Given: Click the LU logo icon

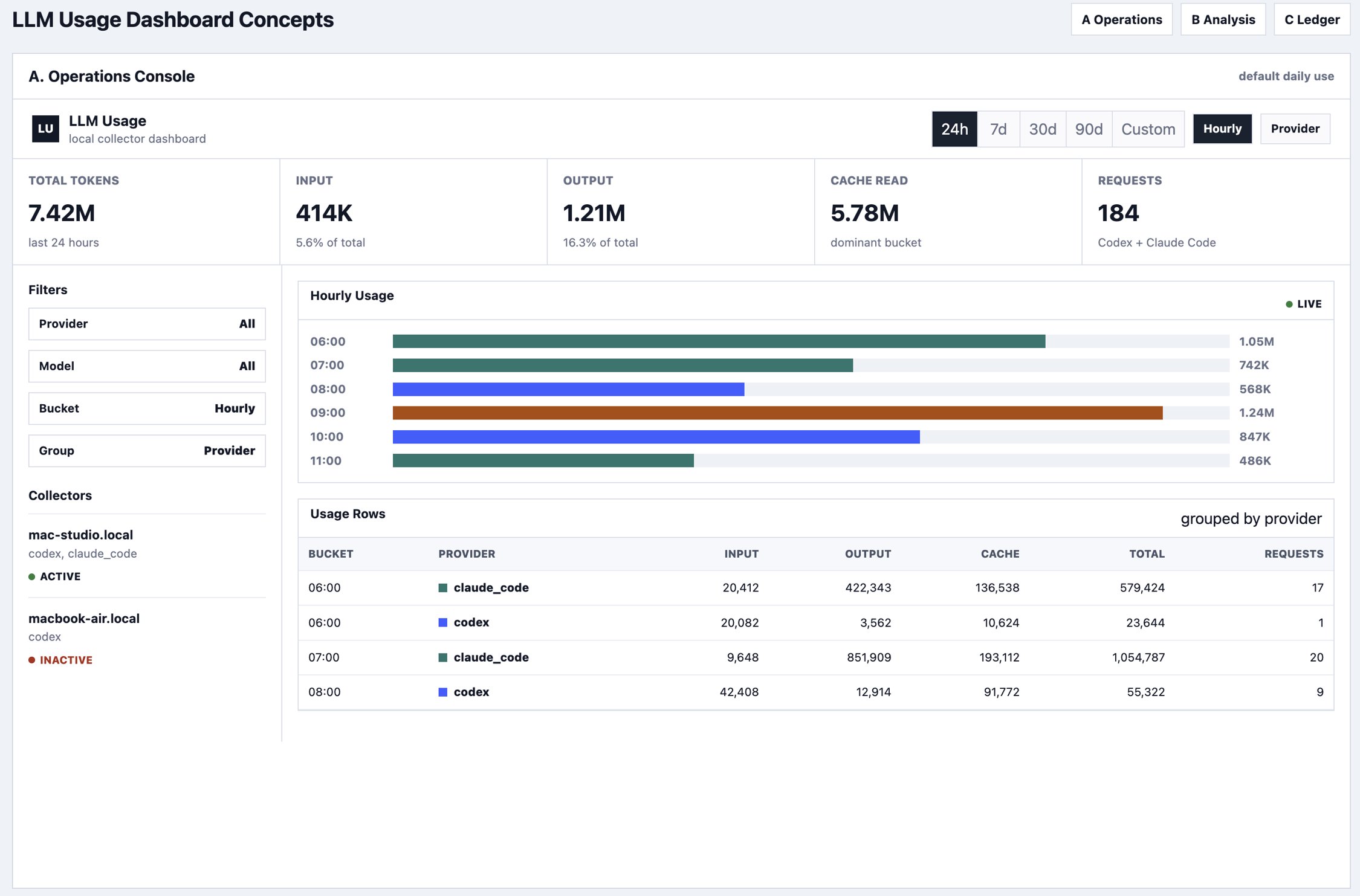Looking at the screenshot, I should [45, 129].
